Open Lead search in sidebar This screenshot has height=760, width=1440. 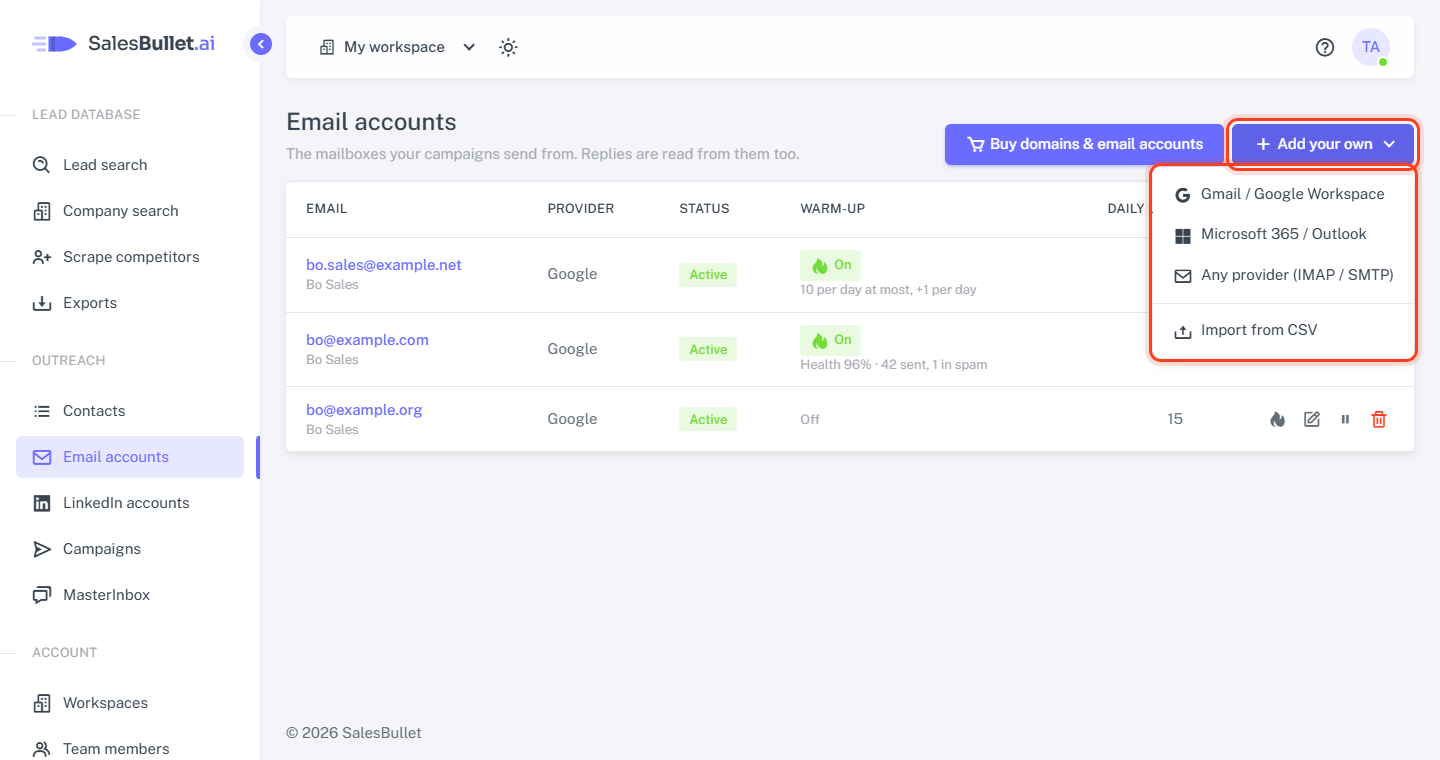(130, 165)
